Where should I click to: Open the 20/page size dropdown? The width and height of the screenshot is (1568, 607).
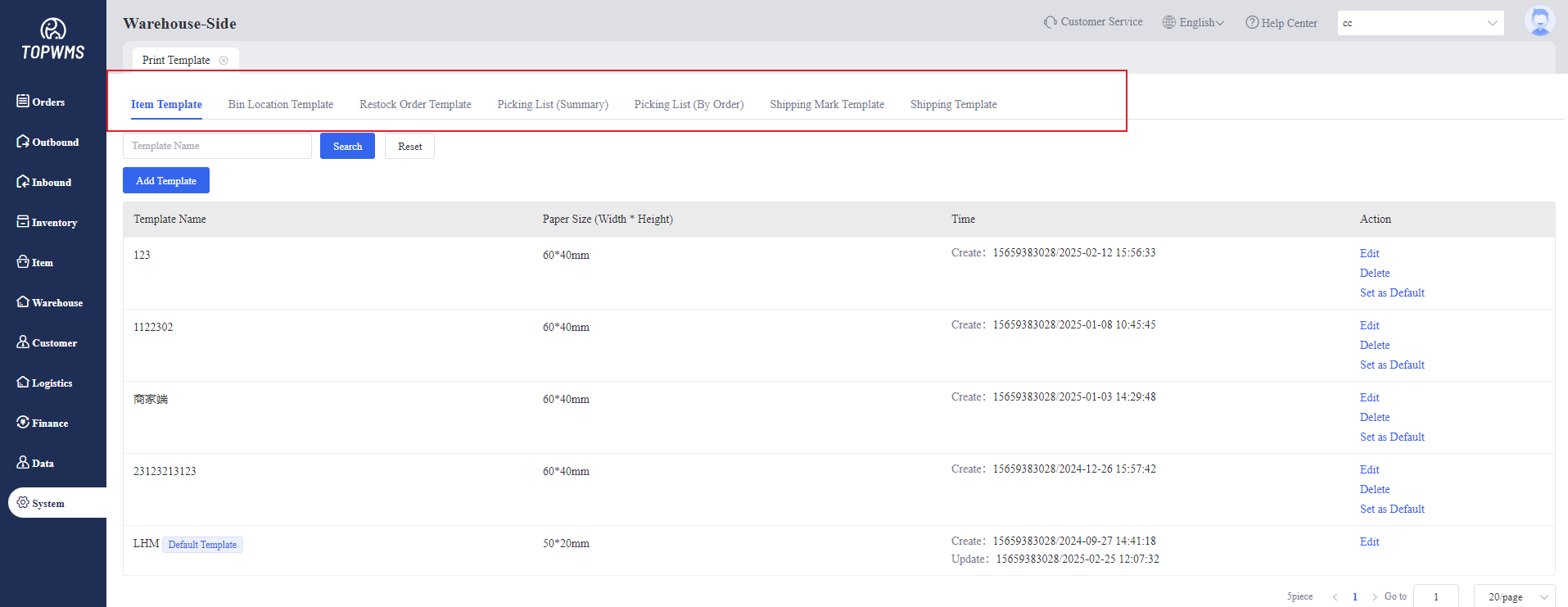click(x=1514, y=596)
